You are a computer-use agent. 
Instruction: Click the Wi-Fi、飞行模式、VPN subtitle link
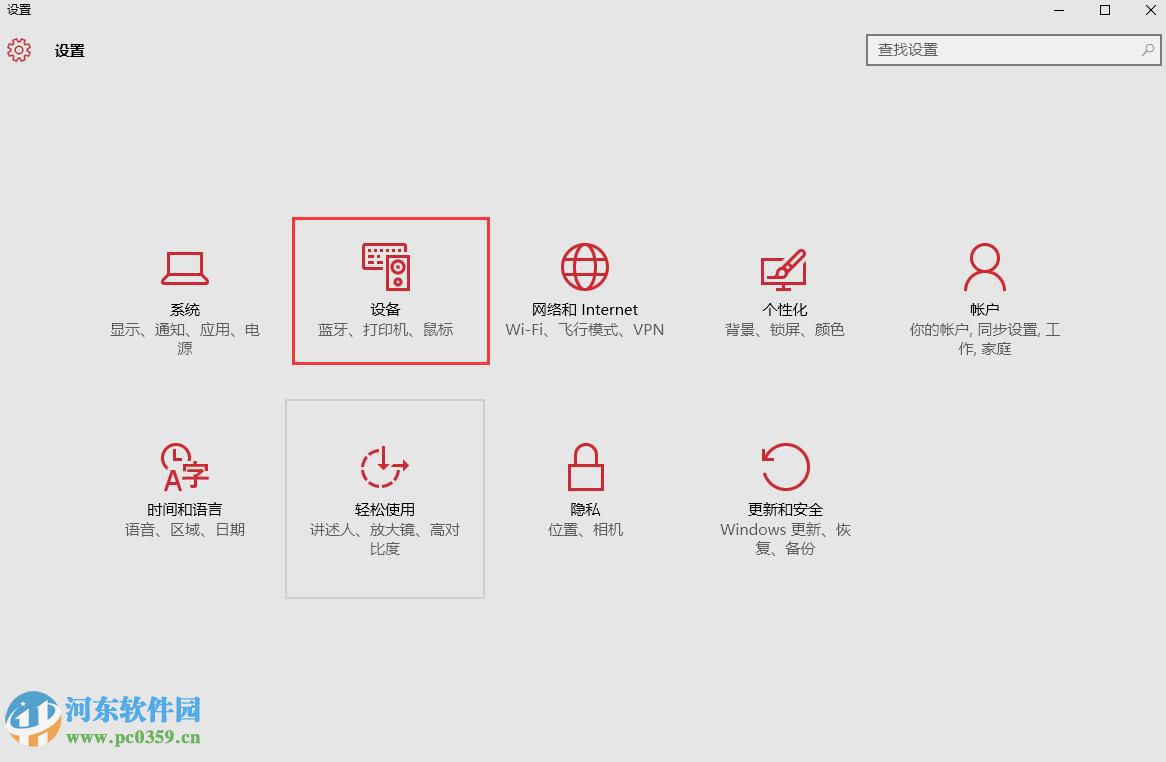coord(584,329)
